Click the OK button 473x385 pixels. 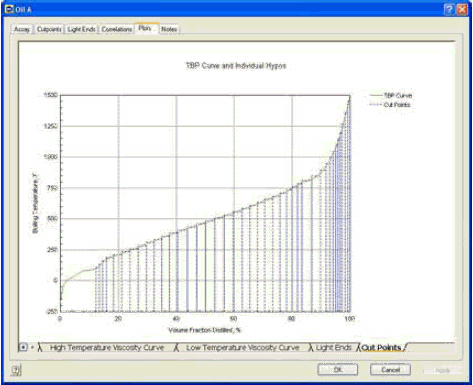pos(338,370)
